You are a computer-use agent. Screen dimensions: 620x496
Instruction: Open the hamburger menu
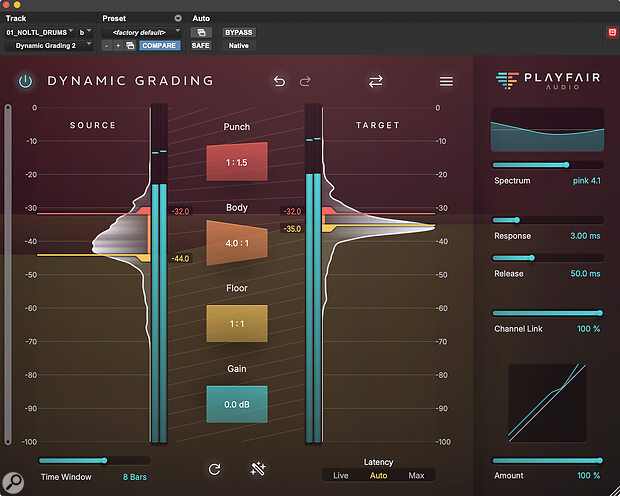446,81
